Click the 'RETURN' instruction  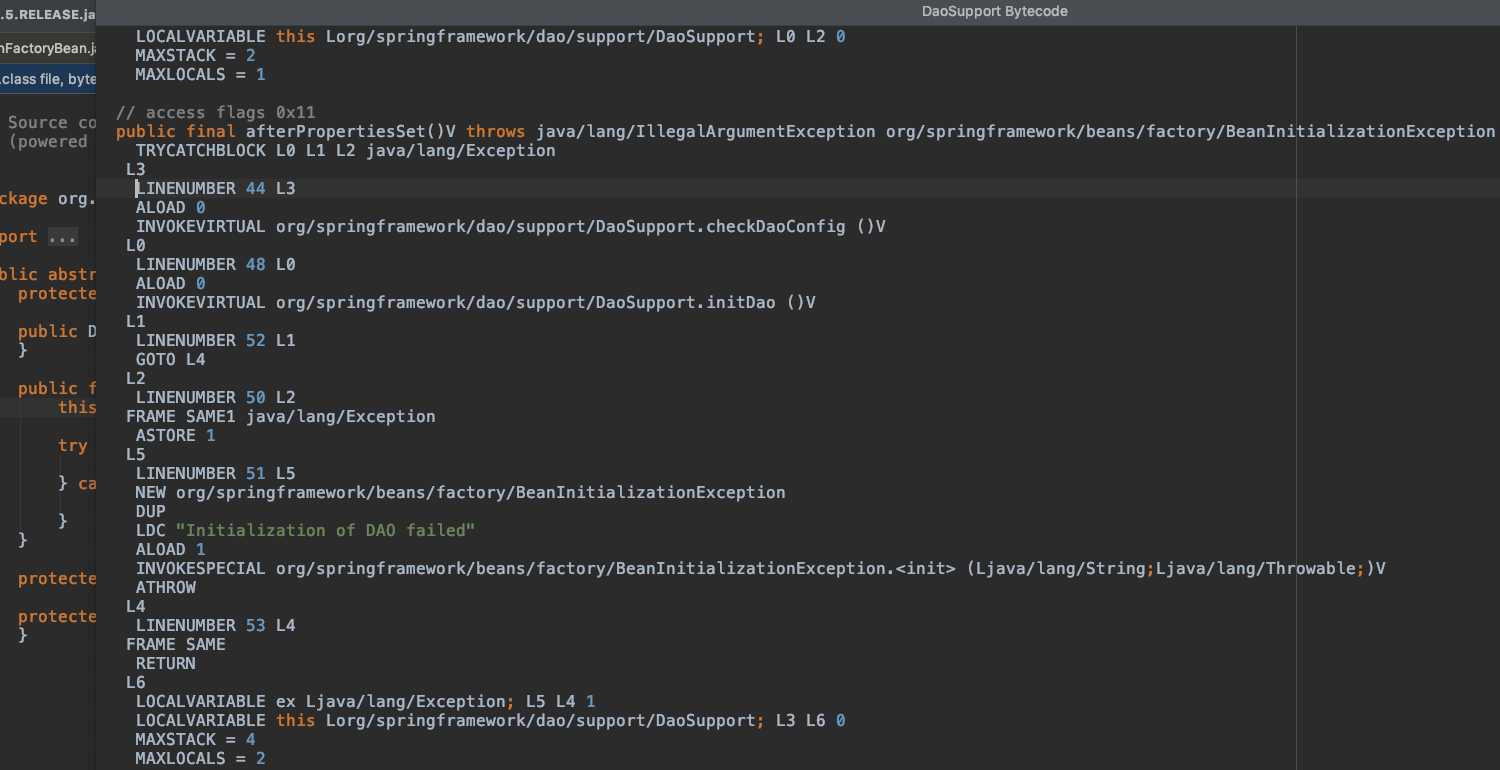click(166, 663)
